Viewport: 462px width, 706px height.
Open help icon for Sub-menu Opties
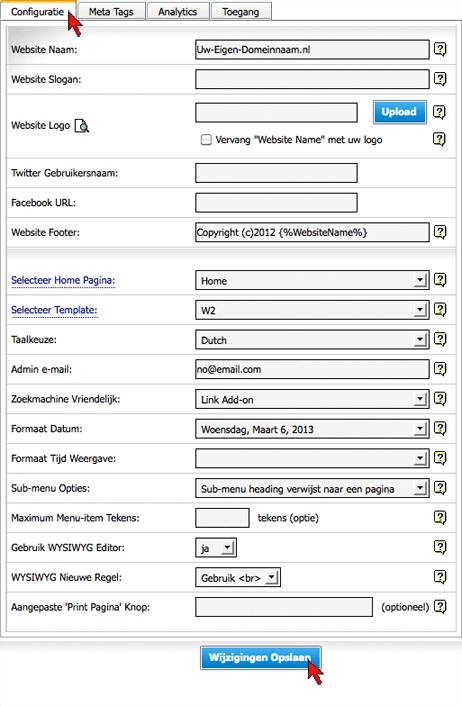(x=440, y=488)
